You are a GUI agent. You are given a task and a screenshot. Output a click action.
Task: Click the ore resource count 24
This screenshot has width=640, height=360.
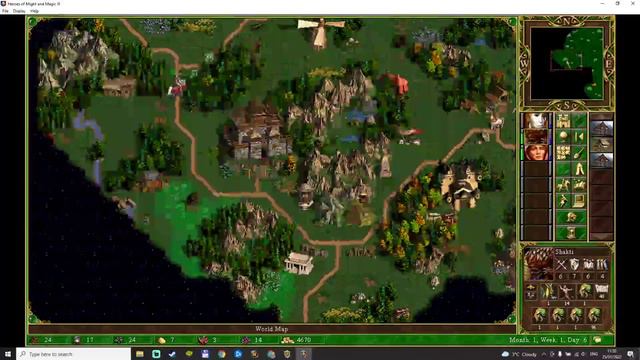(x=132, y=340)
